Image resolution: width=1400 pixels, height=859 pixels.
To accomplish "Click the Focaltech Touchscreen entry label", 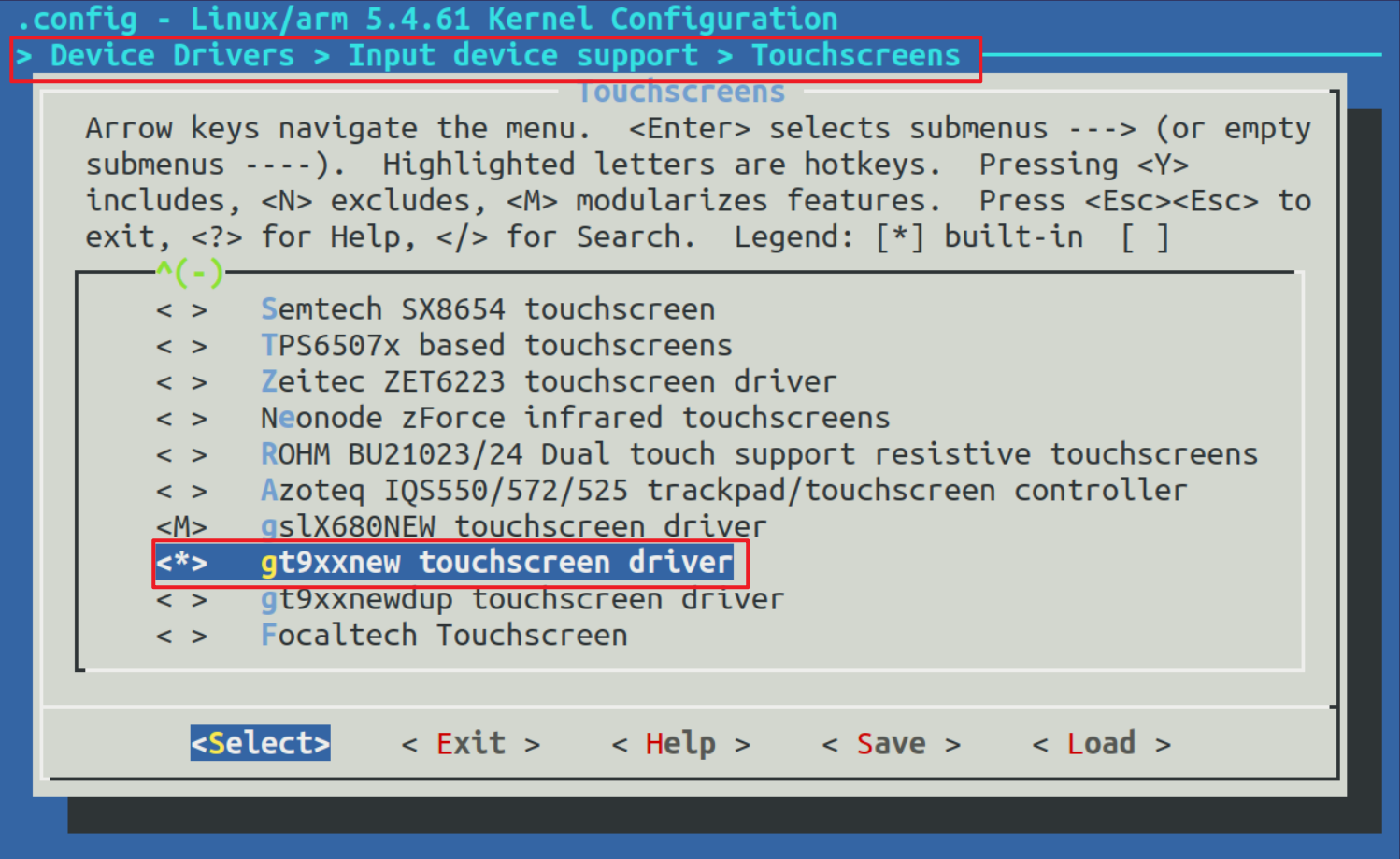I will (x=444, y=636).
